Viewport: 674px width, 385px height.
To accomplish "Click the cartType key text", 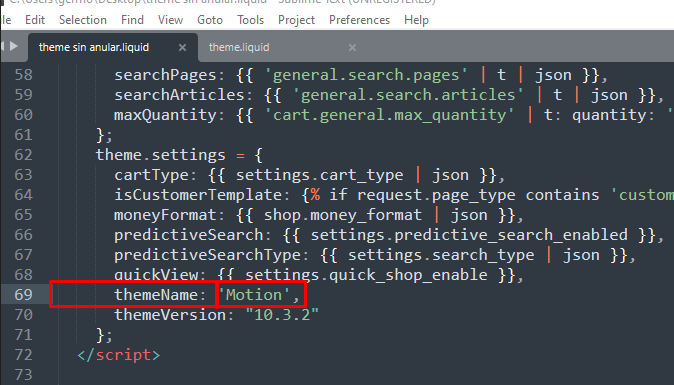I will click(x=151, y=175).
